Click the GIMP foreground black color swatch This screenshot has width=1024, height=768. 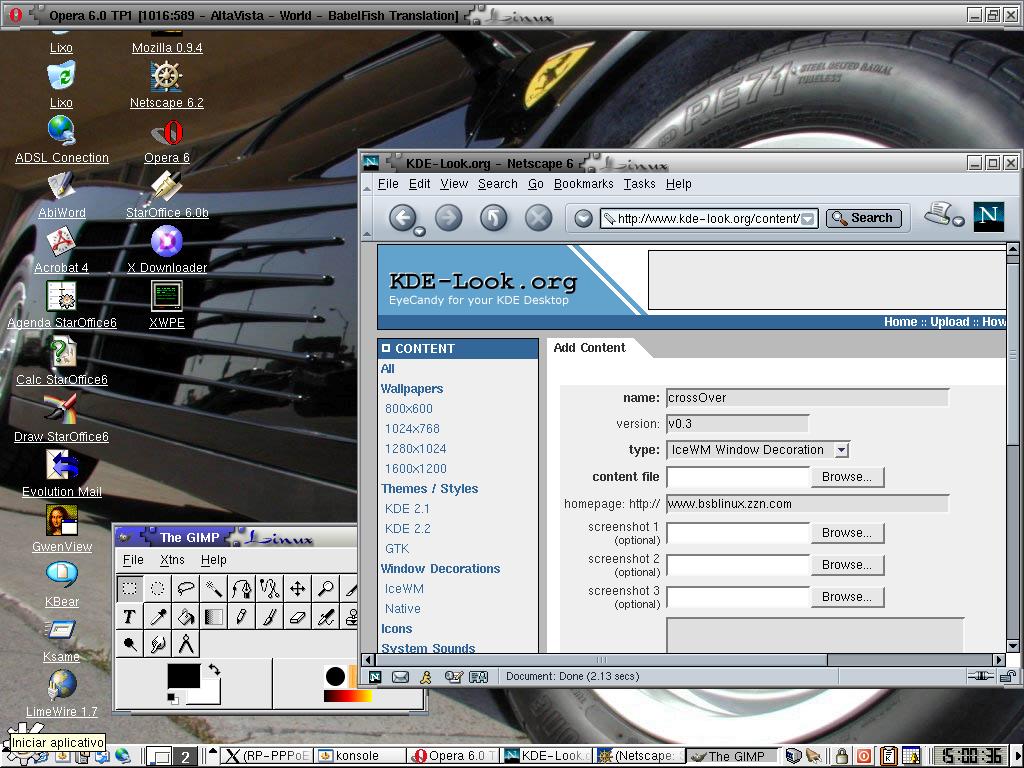(x=184, y=676)
